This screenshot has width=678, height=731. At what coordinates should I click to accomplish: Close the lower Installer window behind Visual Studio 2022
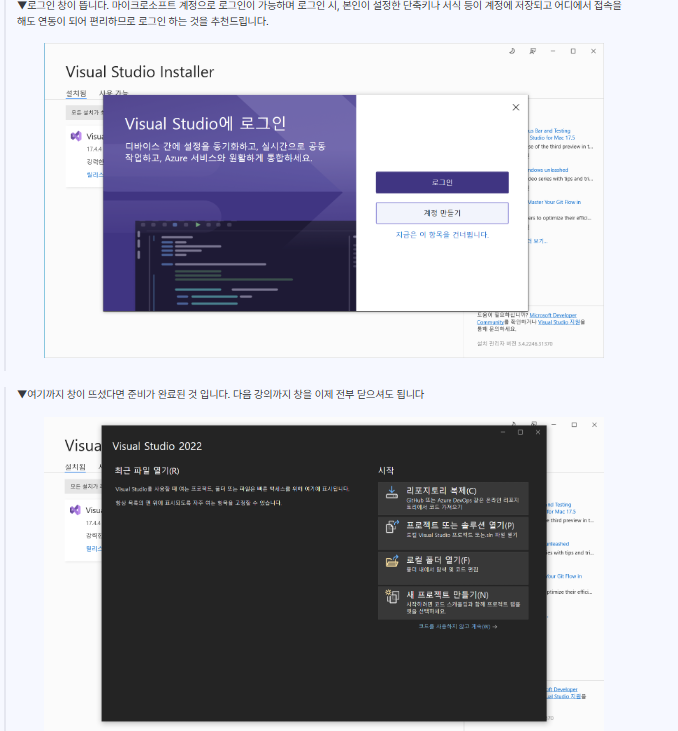point(594,425)
